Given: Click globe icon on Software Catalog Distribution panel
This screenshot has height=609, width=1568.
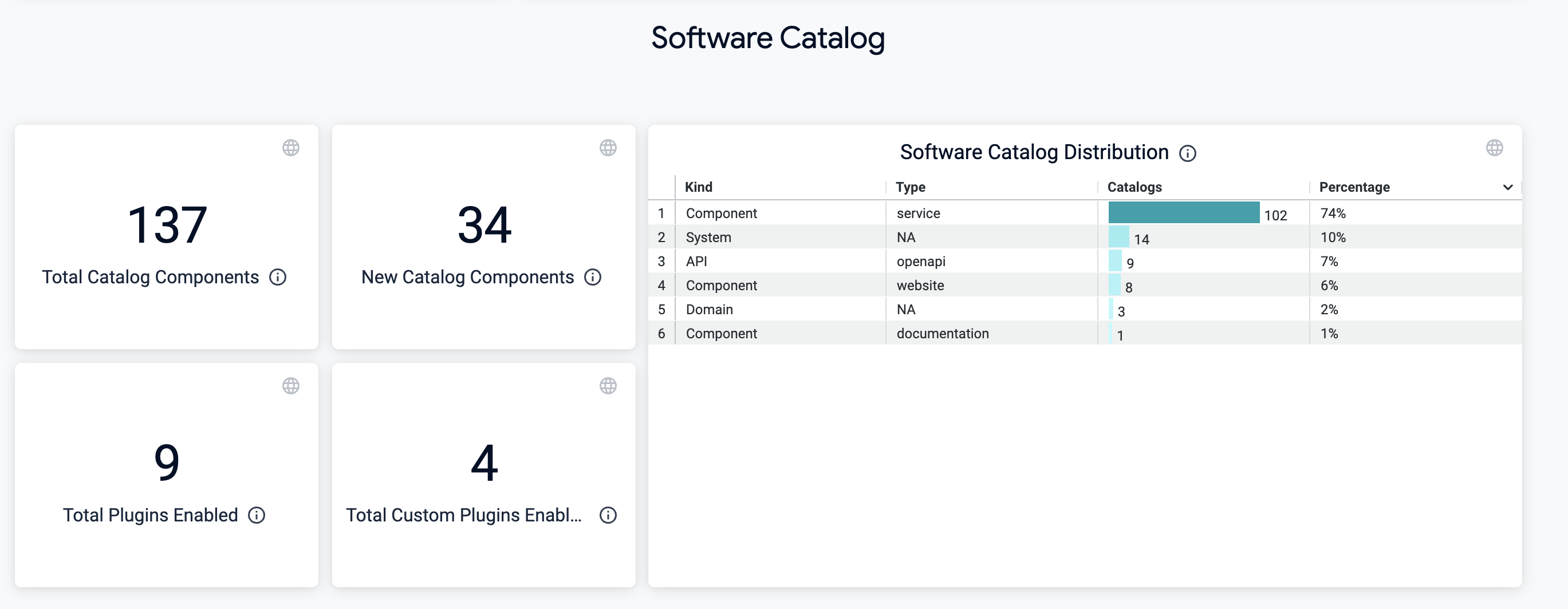Looking at the screenshot, I should click(1494, 148).
